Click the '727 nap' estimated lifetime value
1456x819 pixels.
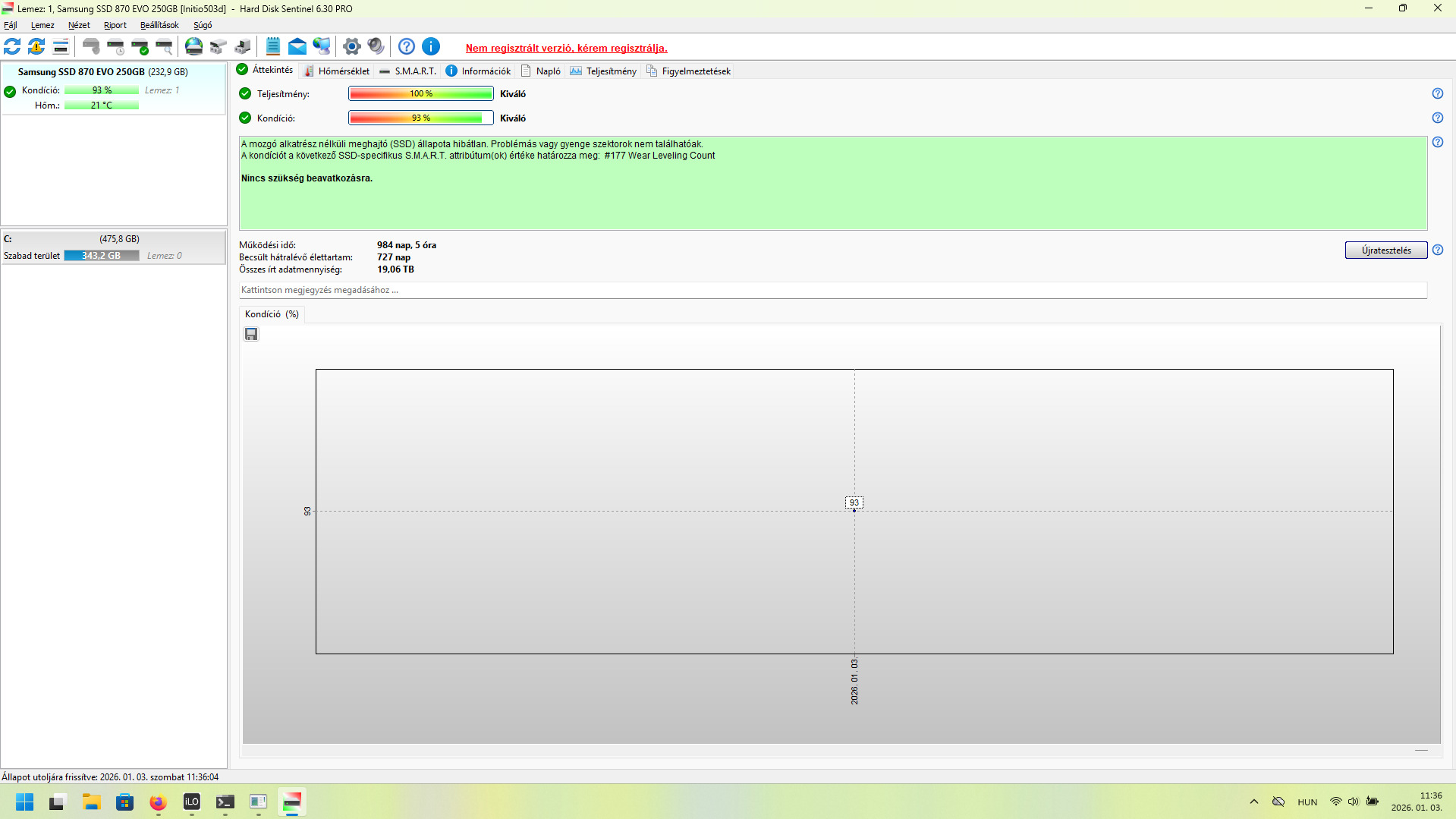[x=394, y=257]
